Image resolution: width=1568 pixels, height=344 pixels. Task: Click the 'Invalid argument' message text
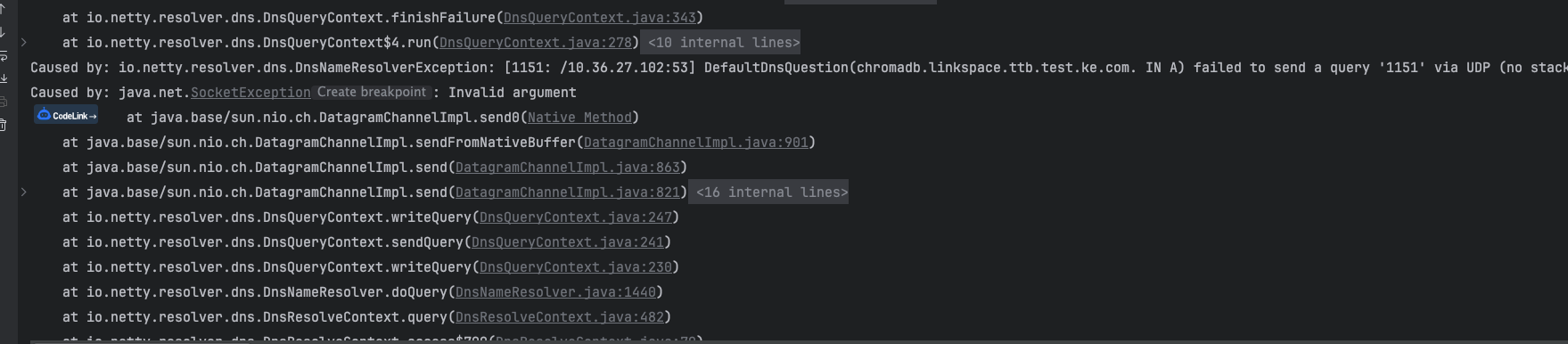click(512, 93)
